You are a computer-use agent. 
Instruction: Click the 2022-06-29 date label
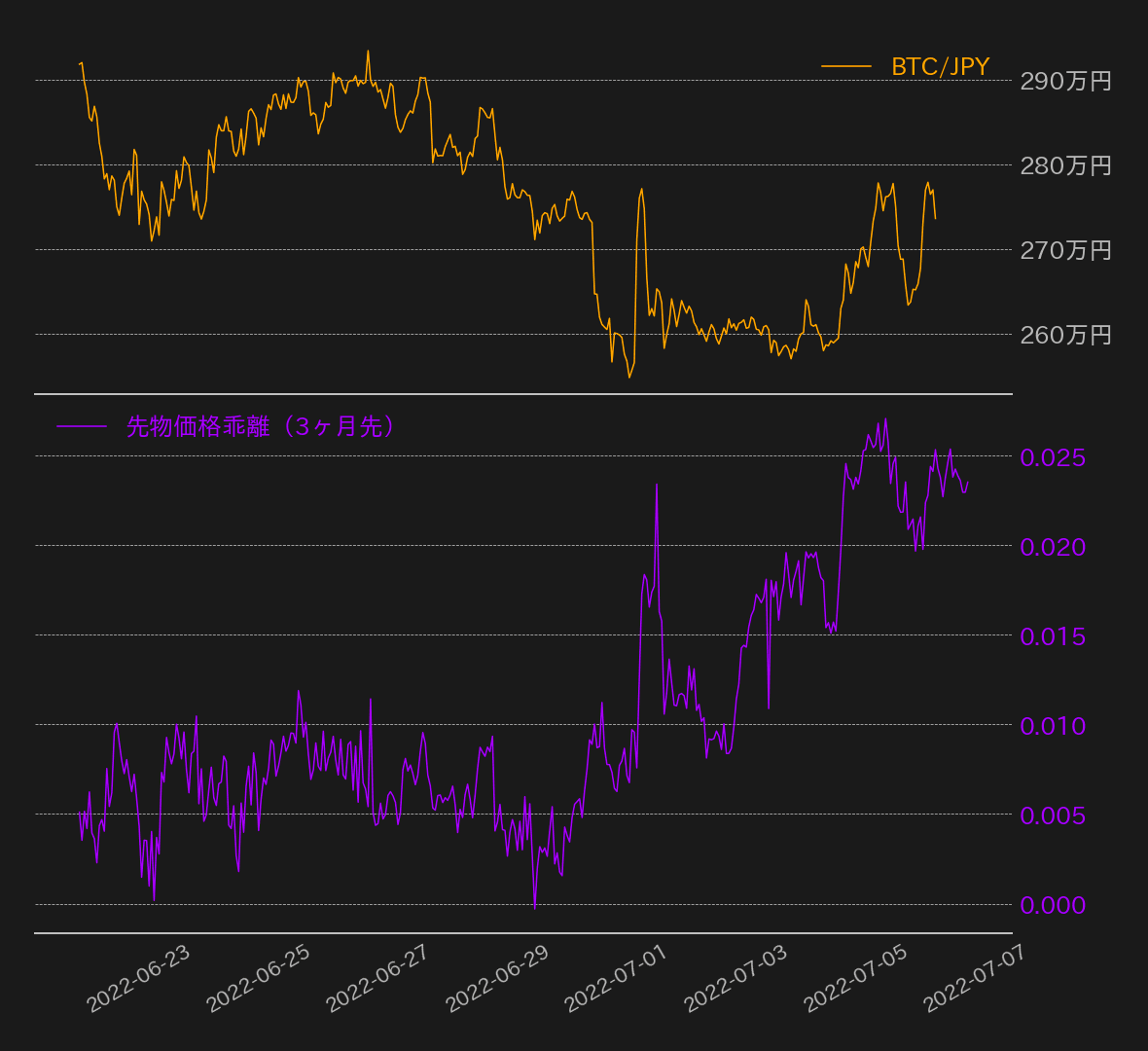click(x=497, y=978)
